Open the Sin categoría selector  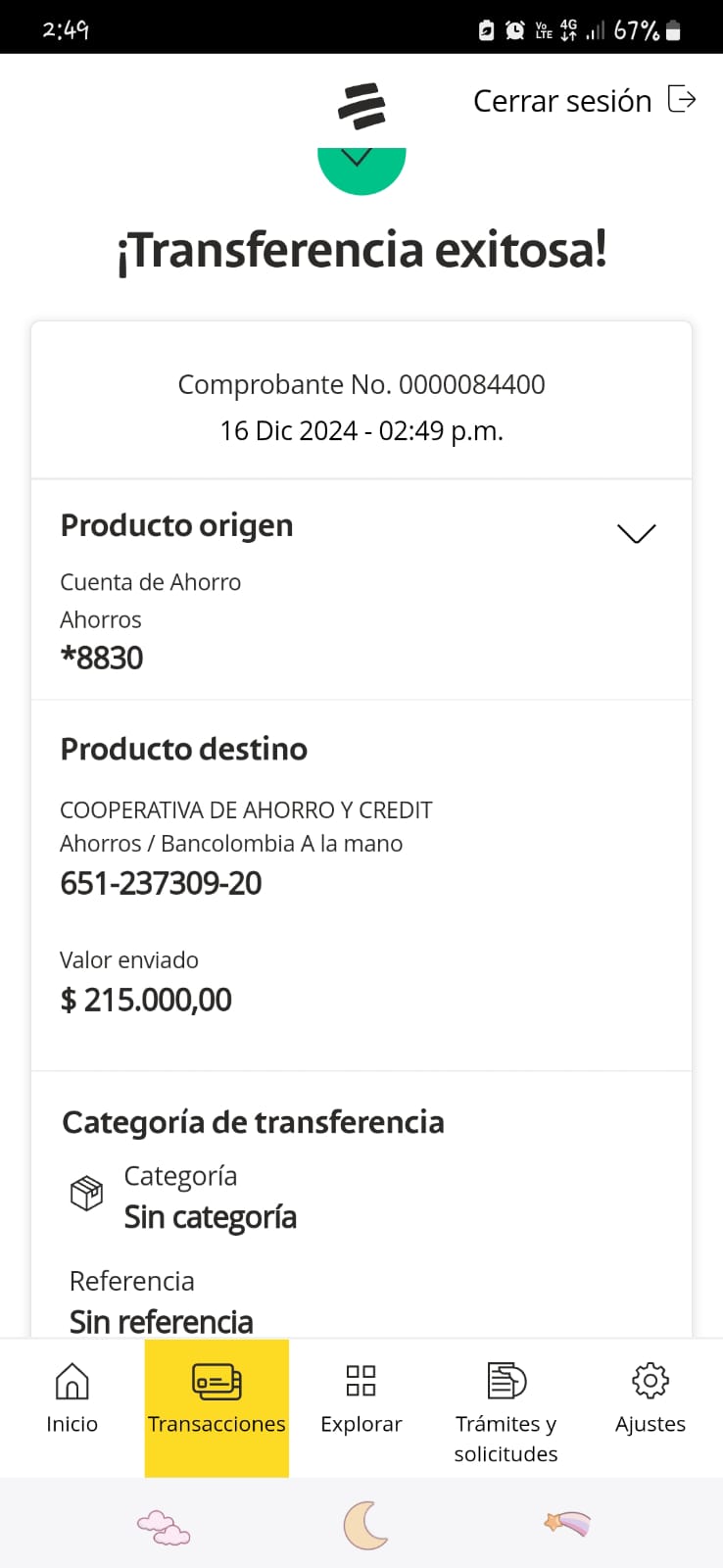(210, 1217)
